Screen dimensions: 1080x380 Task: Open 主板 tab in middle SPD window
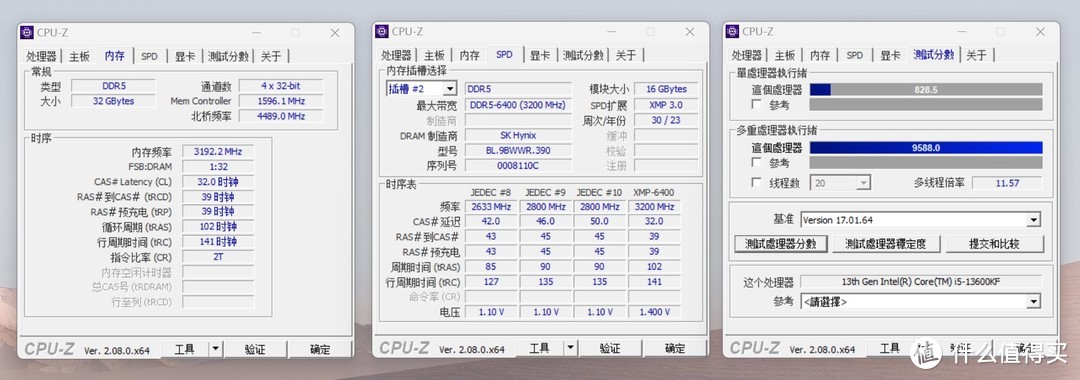click(434, 56)
